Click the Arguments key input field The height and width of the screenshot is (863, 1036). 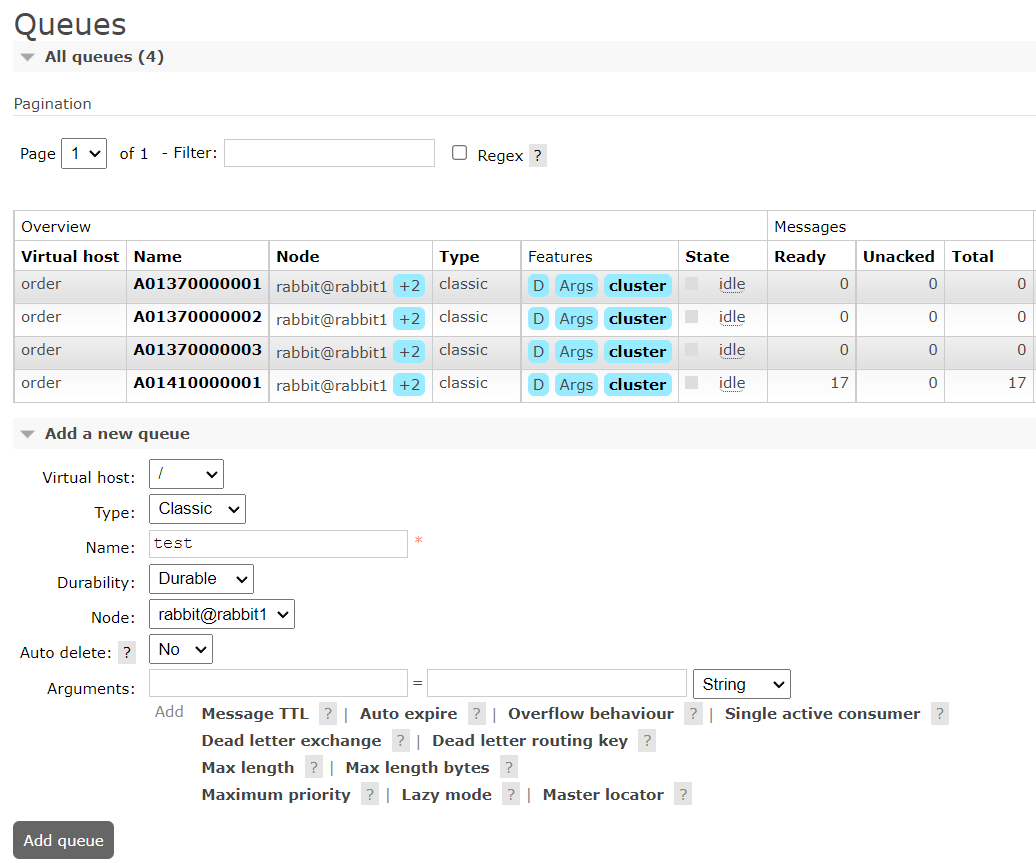pyautogui.click(x=278, y=683)
